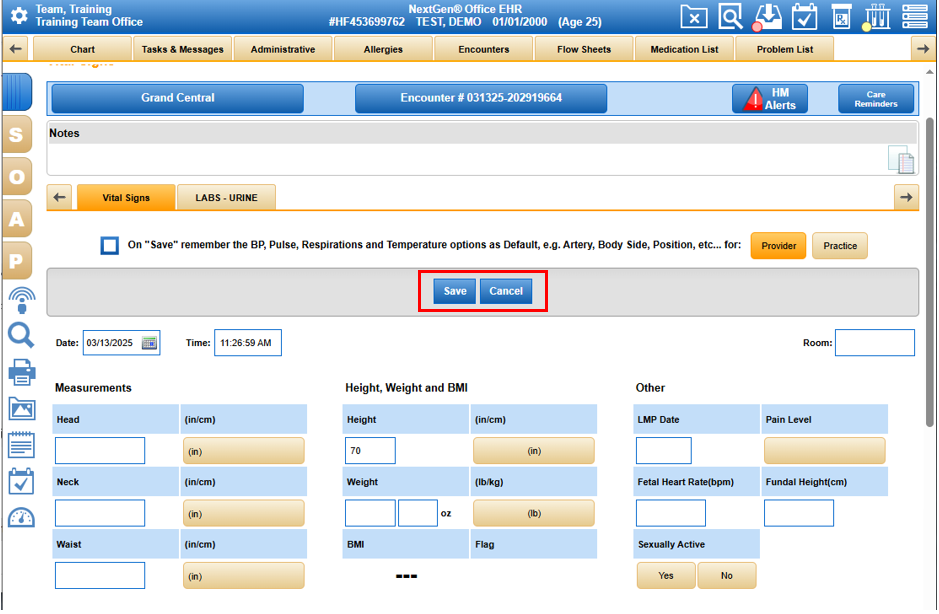Screen dimensions: 939x614
Task: Switch to the LABS - URINE tab
Action: (x=226, y=198)
